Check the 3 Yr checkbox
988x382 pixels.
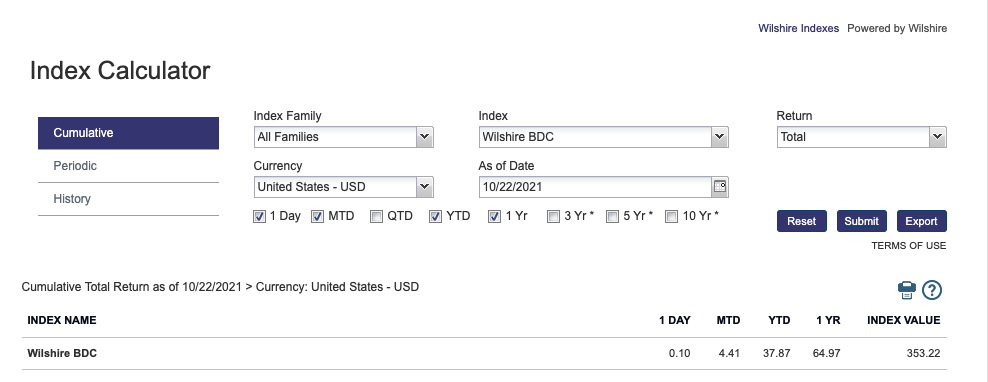[x=553, y=217]
